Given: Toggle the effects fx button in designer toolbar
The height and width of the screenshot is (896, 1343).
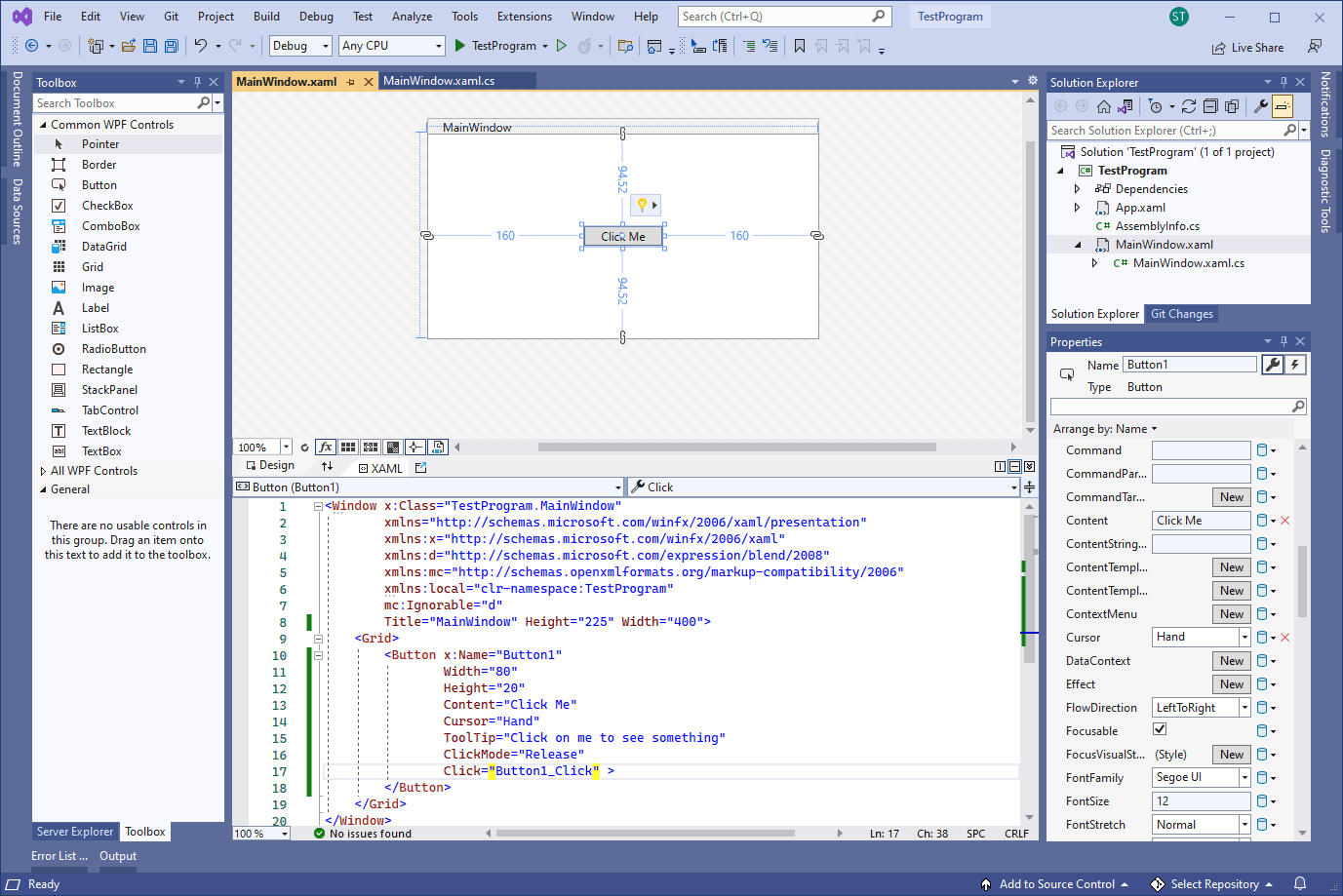Looking at the screenshot, I should coord(326,448).
